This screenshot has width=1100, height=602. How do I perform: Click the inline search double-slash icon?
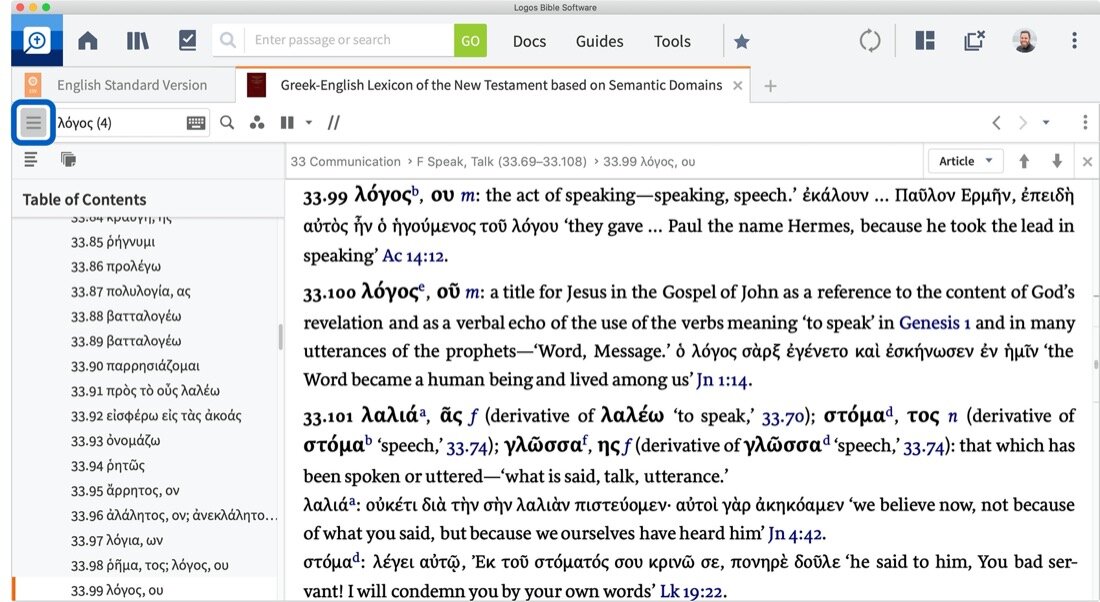click(x=333, y=123)
